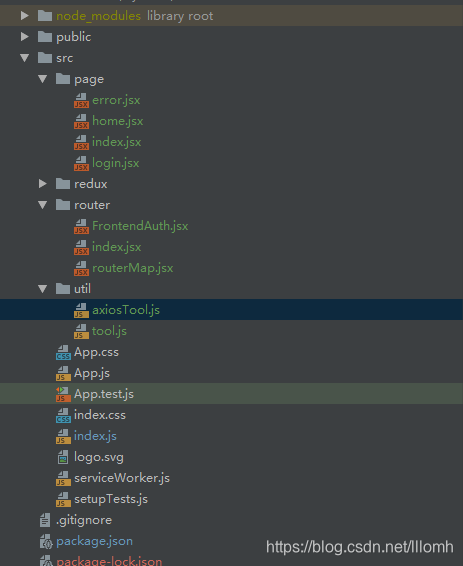Open serviceWorker.js file name
This screenshot has height=566, width=463.
[122, 478]
